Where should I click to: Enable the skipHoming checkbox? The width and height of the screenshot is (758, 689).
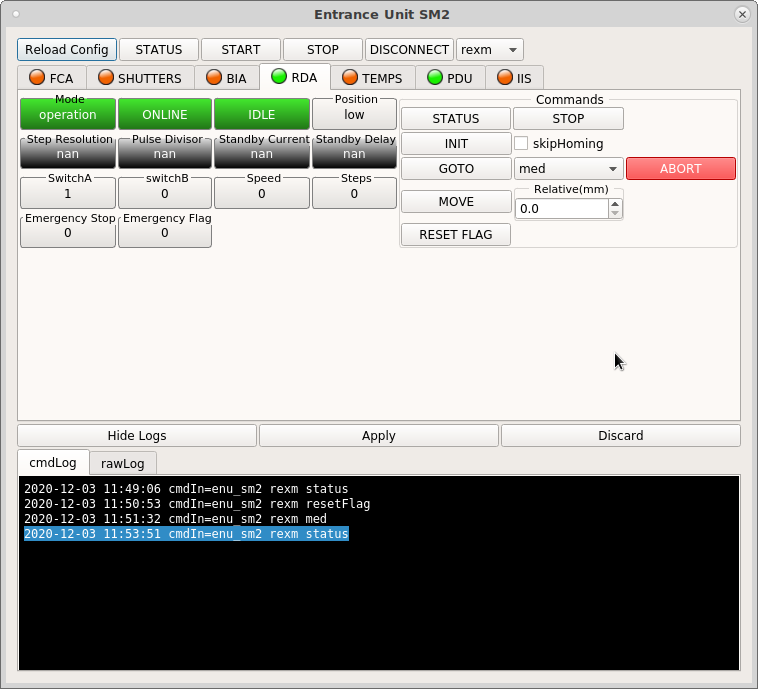pos(521,143)
